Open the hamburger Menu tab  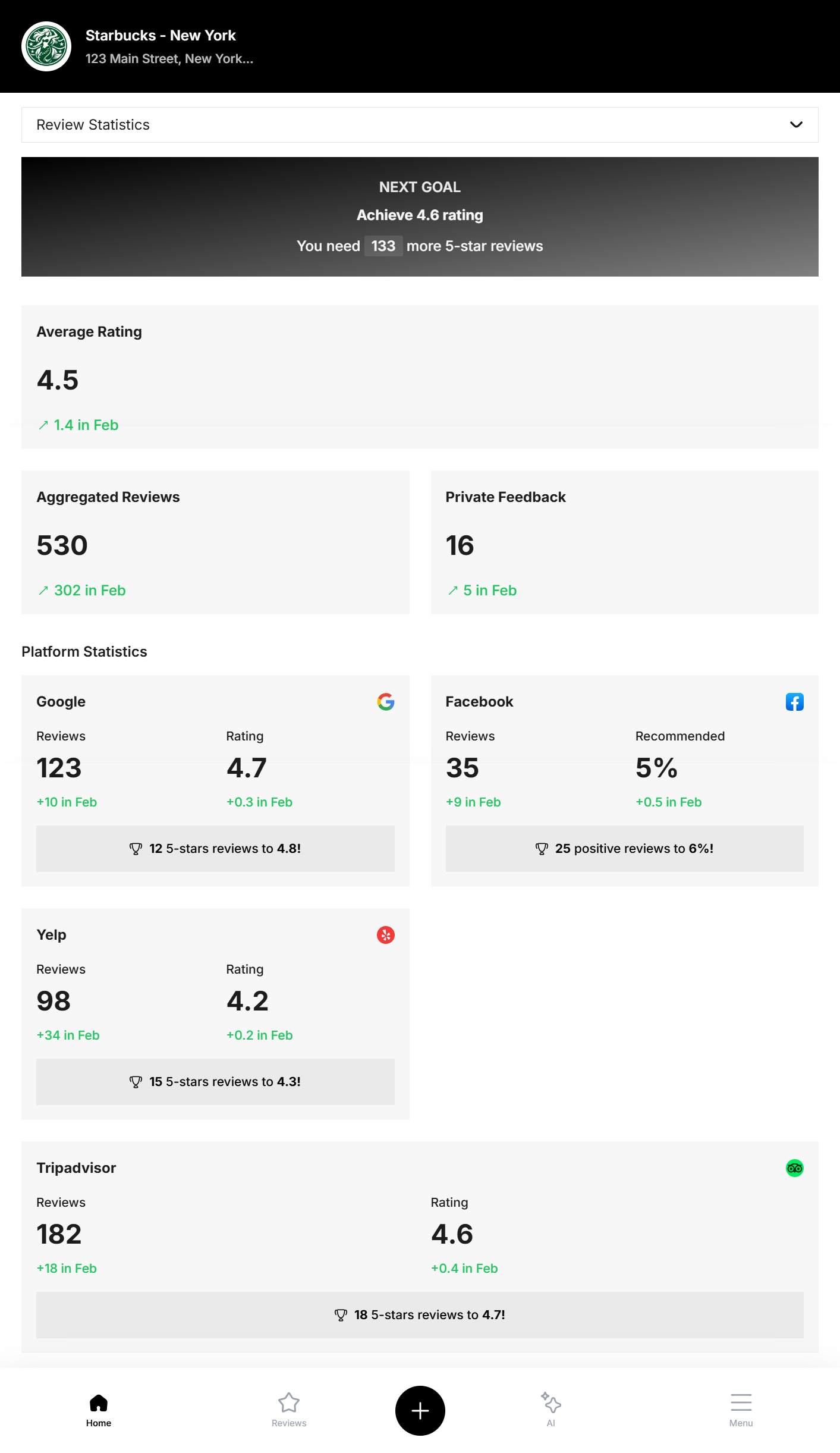tap(741, 1409)
